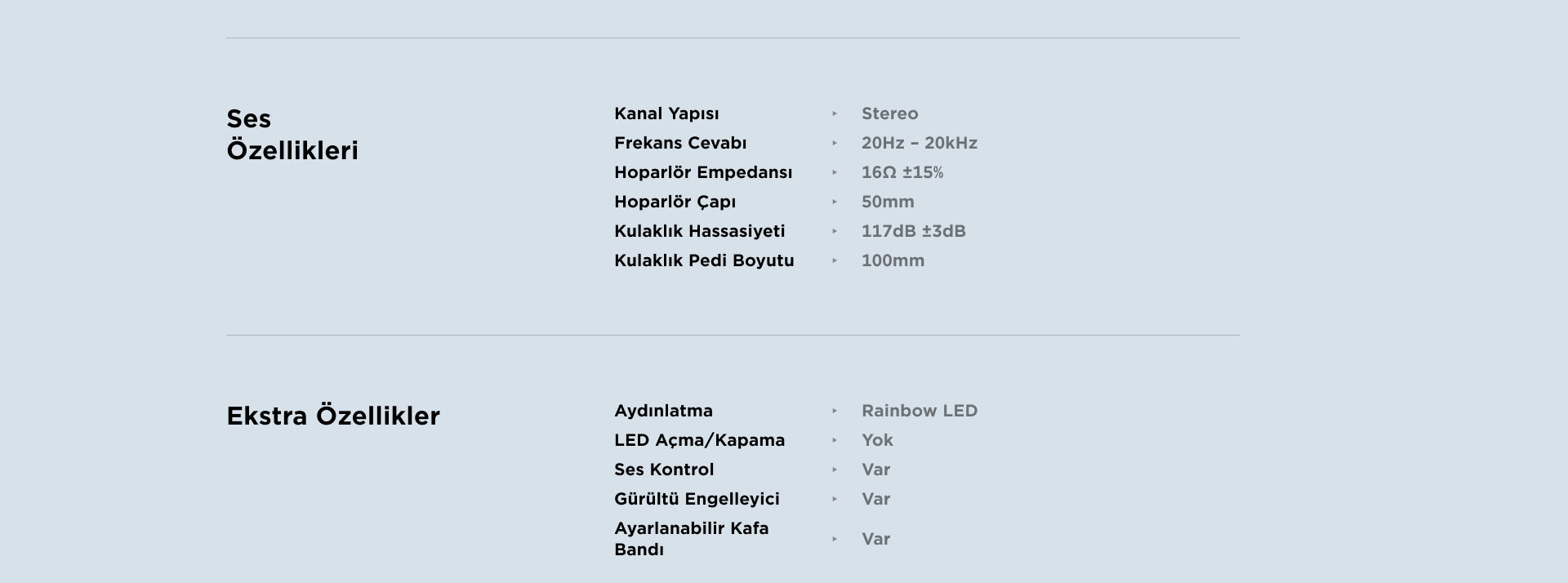Viewport: 1568px width, 583px height.
Task: Click the arrow next to LED Açma/Kapama
Action: (x=835, y=440)
